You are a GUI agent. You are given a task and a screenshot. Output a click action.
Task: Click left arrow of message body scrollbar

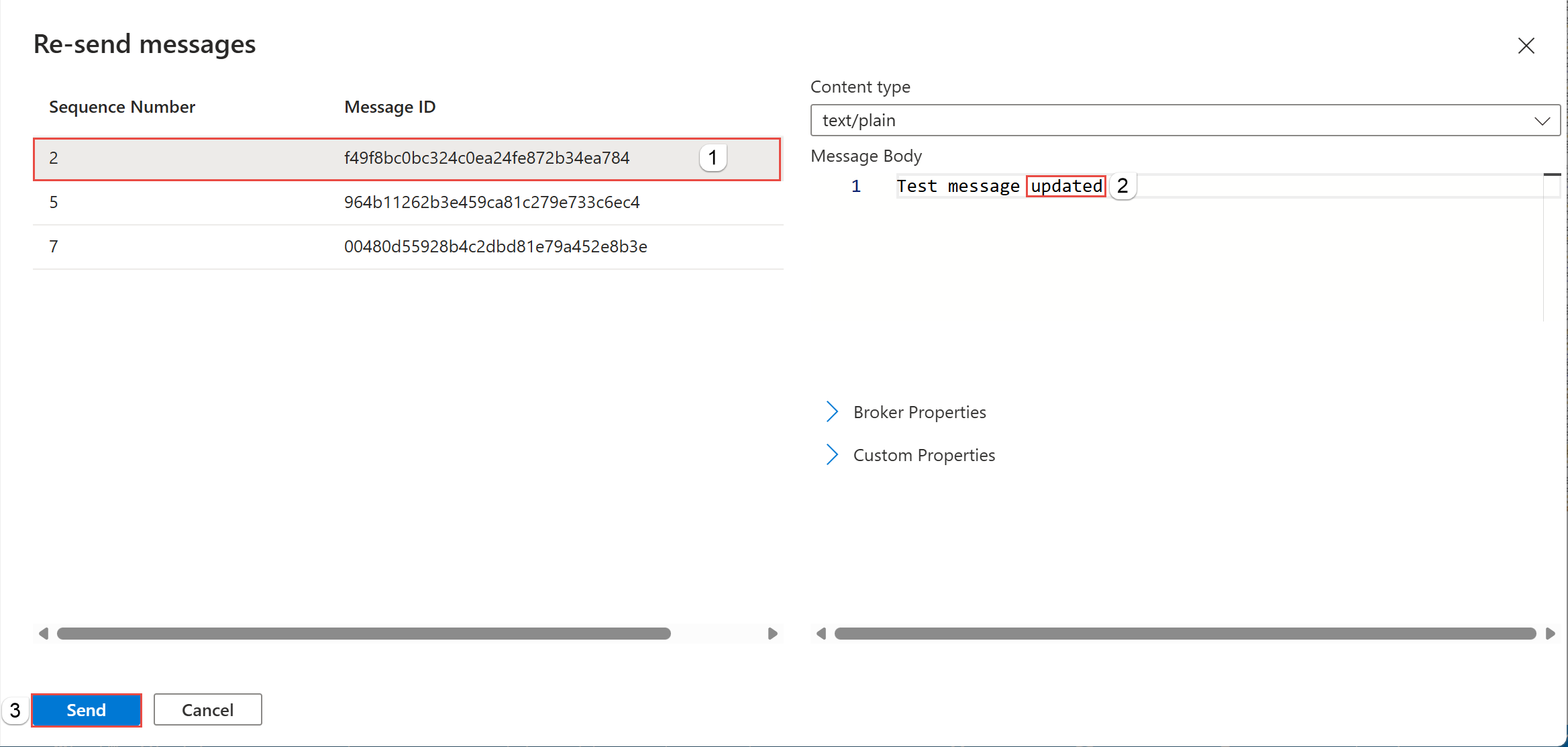(x=821, y=633)
